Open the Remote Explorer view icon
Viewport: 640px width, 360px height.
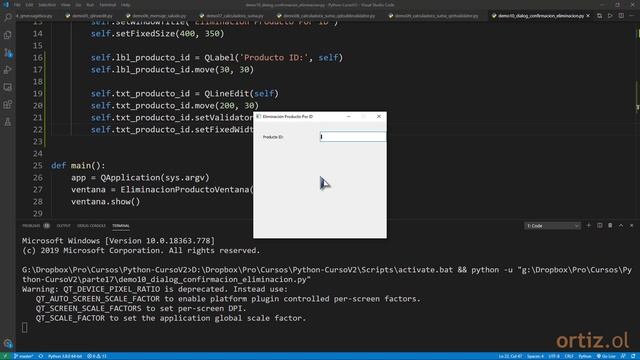click(x=8, y=87)
